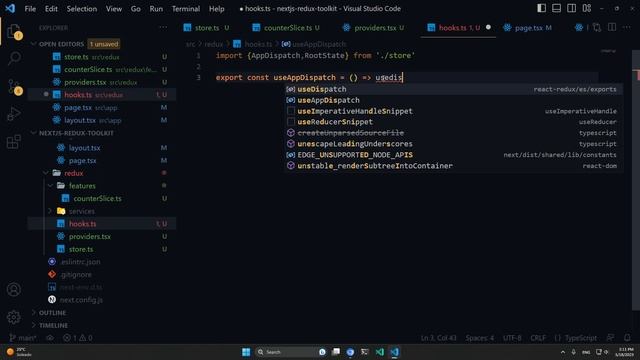Open counterSlice.ts under features folder
The image size is (640, 360).
click(x=102, y=198)
